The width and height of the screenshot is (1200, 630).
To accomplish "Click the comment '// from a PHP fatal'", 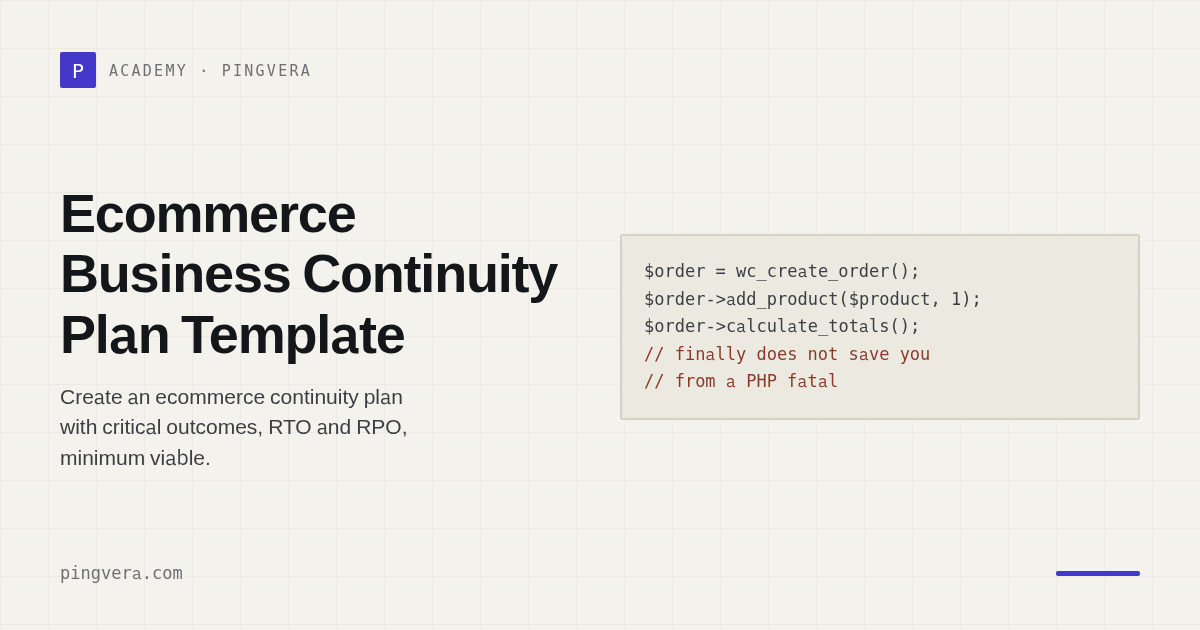I will click(740, 381).
